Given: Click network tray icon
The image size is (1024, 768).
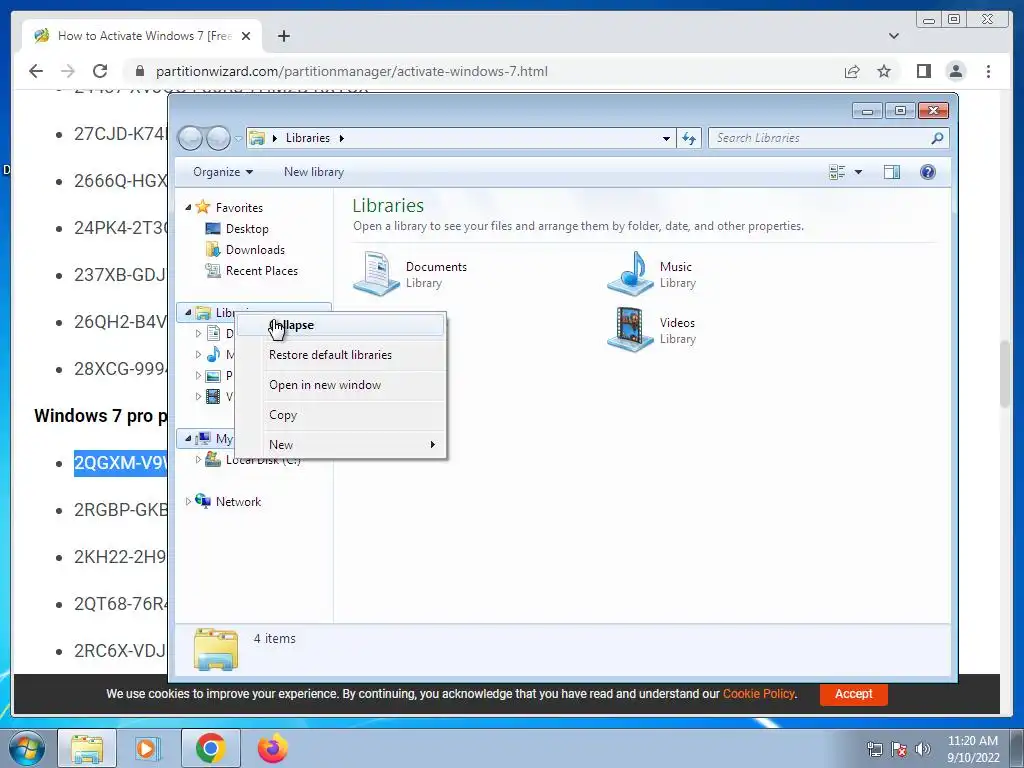Looking at the screenshot, I should point(874,749).
